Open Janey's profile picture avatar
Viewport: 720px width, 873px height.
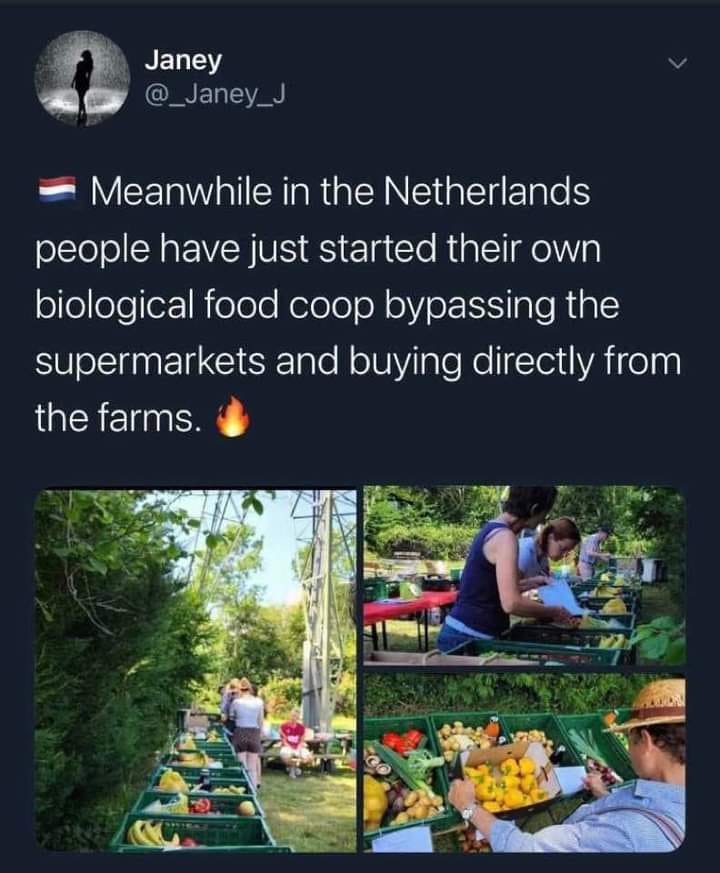tap(83, 77)
